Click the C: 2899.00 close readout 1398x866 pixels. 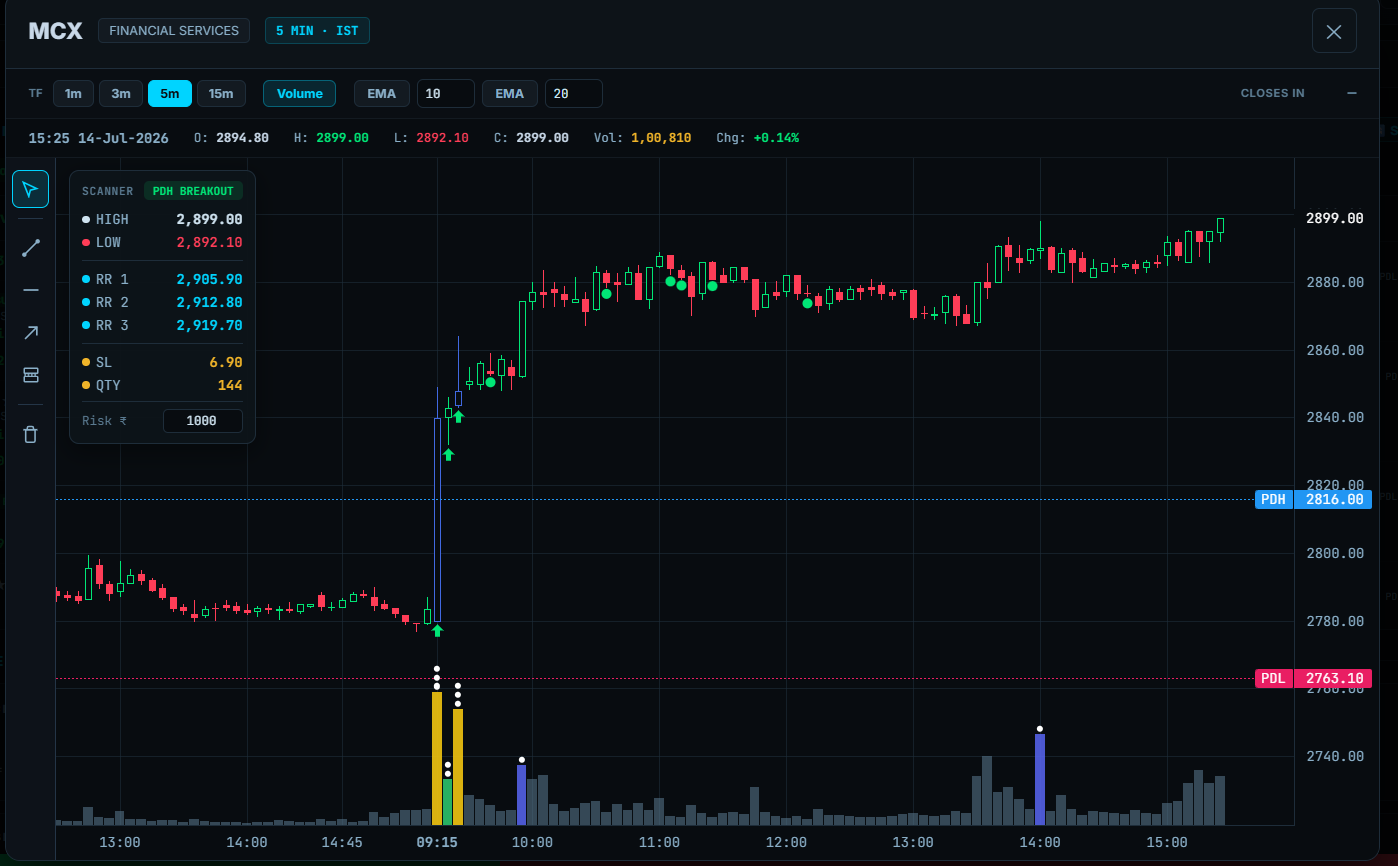pyautogui.click(x=531, y=138)
